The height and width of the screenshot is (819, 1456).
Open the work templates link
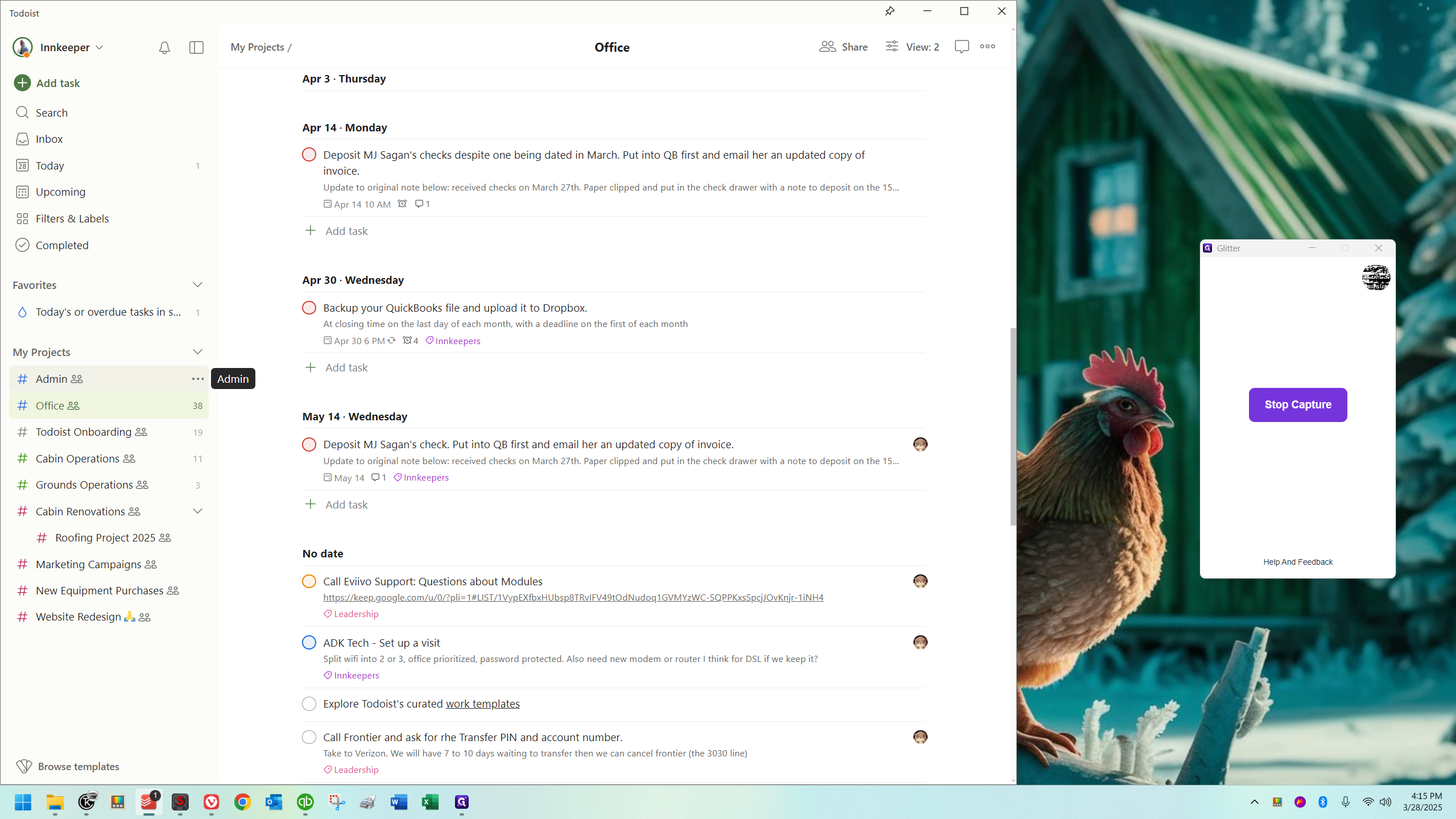pyautogui.click(x=482, y=704)
